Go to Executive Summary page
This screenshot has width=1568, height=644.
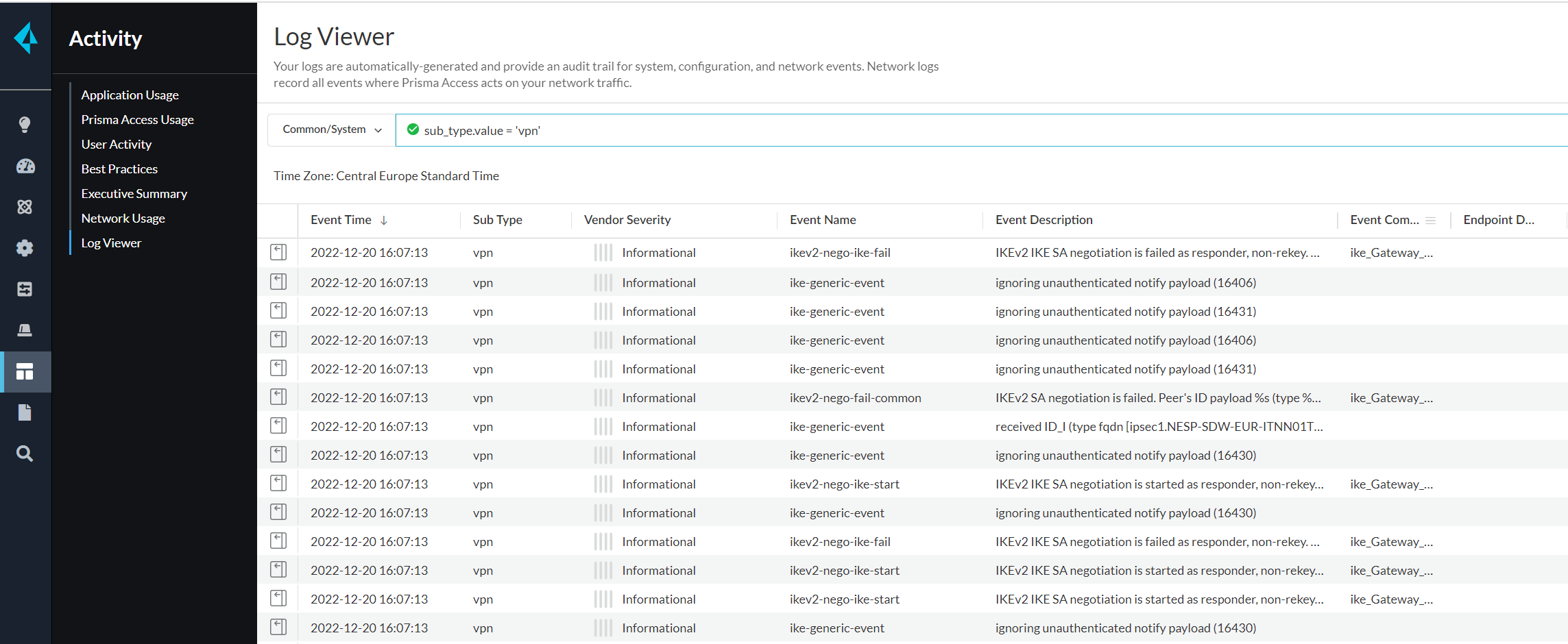pyautogui.click(x=134, y=194)
